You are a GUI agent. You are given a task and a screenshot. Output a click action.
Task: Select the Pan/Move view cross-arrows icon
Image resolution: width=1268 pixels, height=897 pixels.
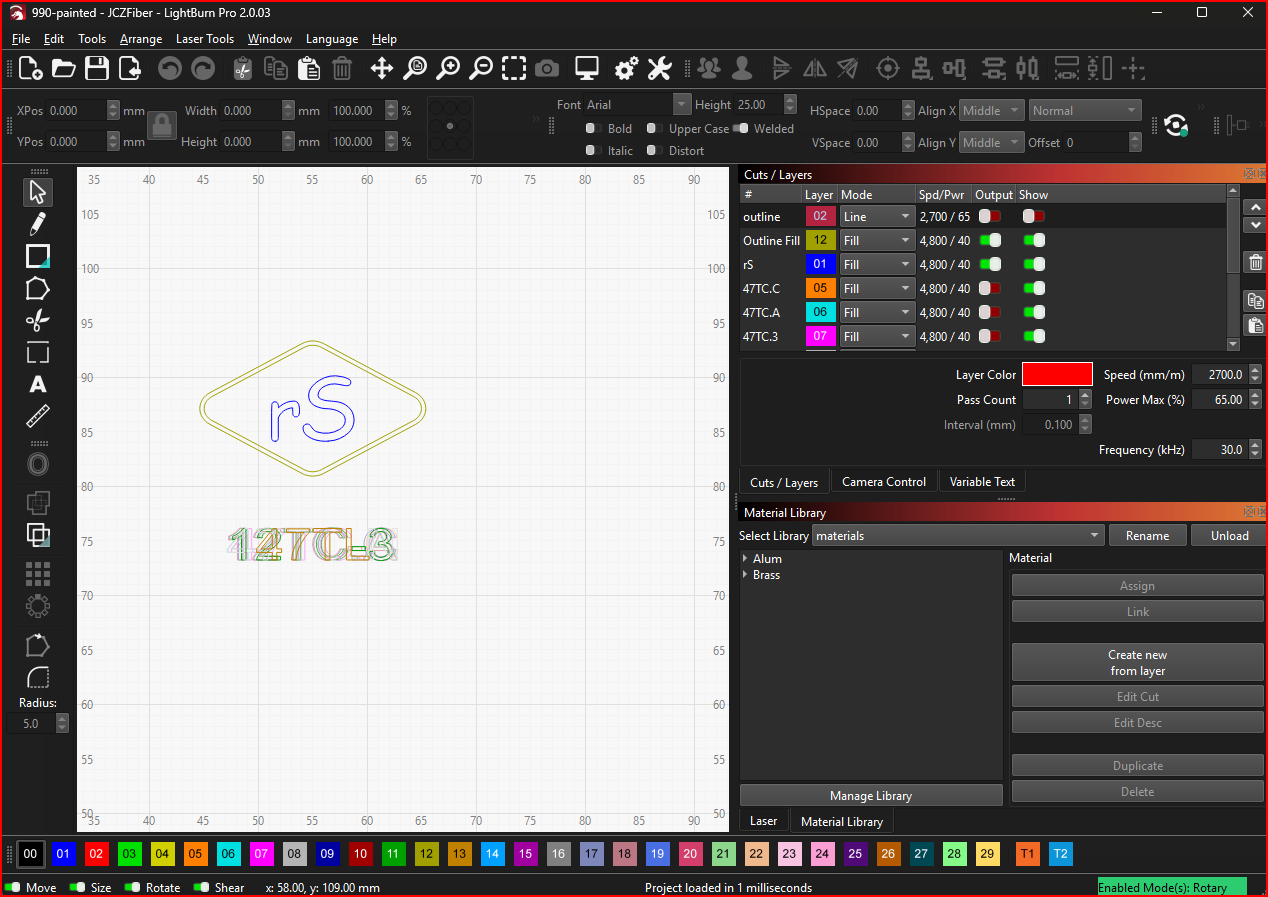382,68
